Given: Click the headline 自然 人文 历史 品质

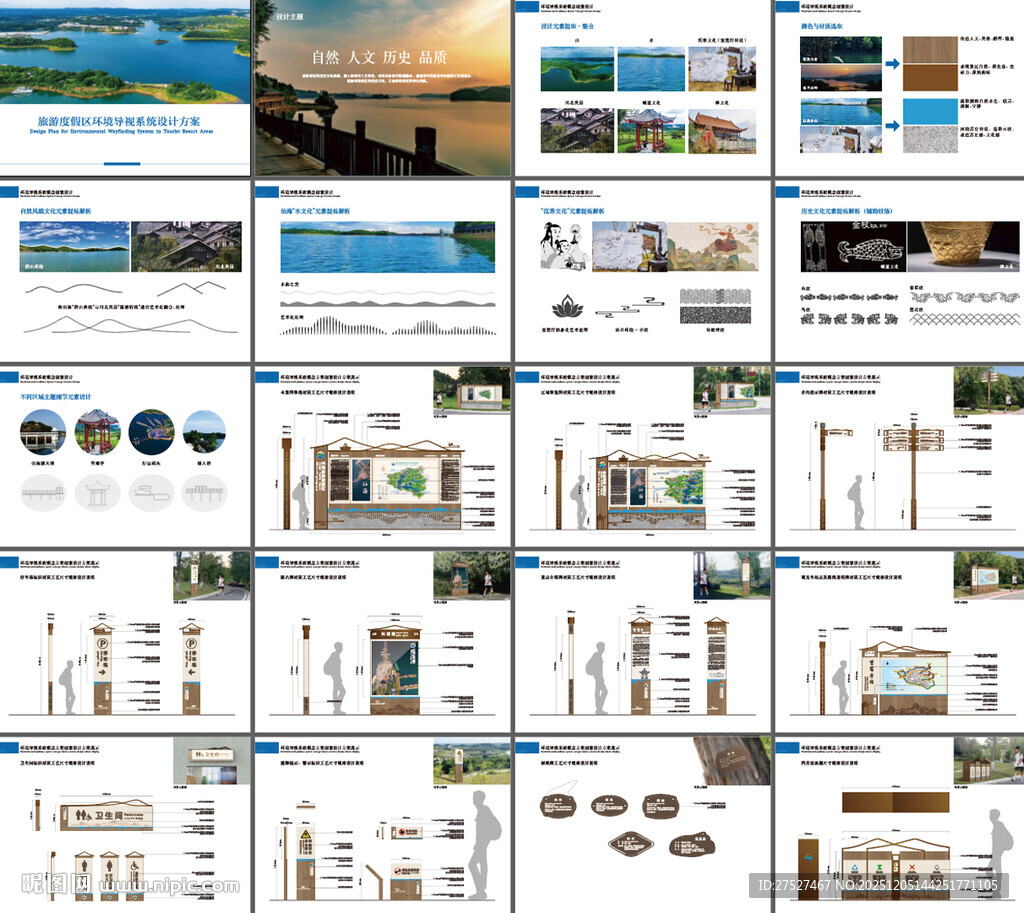Looking at the screenshot, I should pyautogui.click(x=379, y=57).
